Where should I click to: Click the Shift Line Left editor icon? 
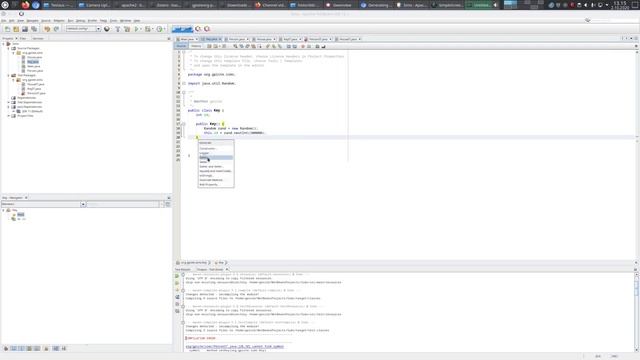(289, 47)
